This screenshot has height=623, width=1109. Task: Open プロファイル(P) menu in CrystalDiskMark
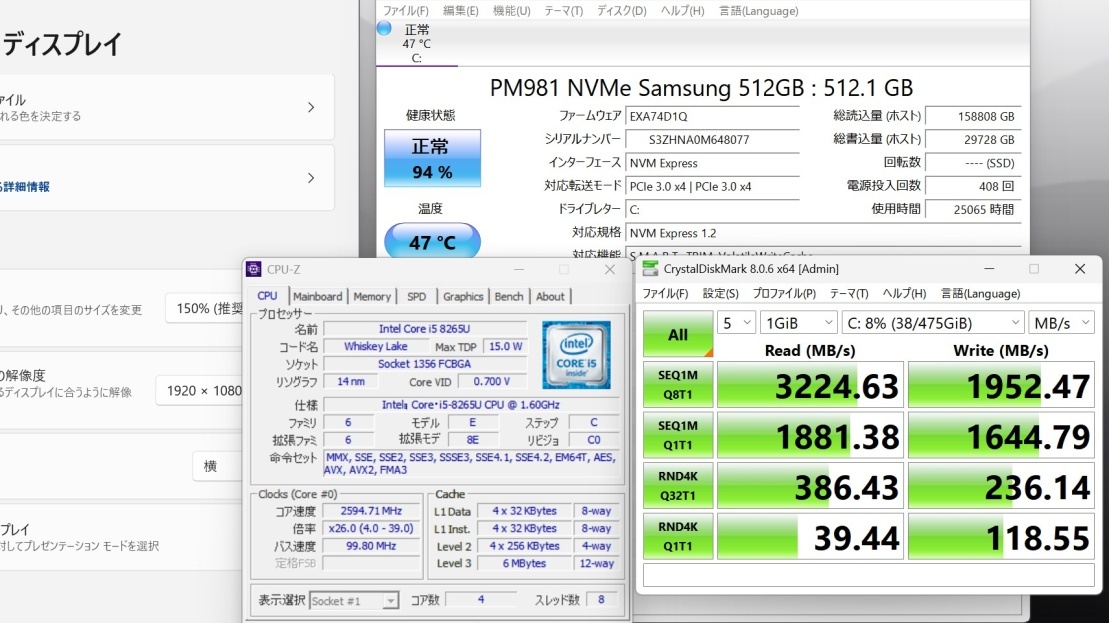[x=784, y=293]
